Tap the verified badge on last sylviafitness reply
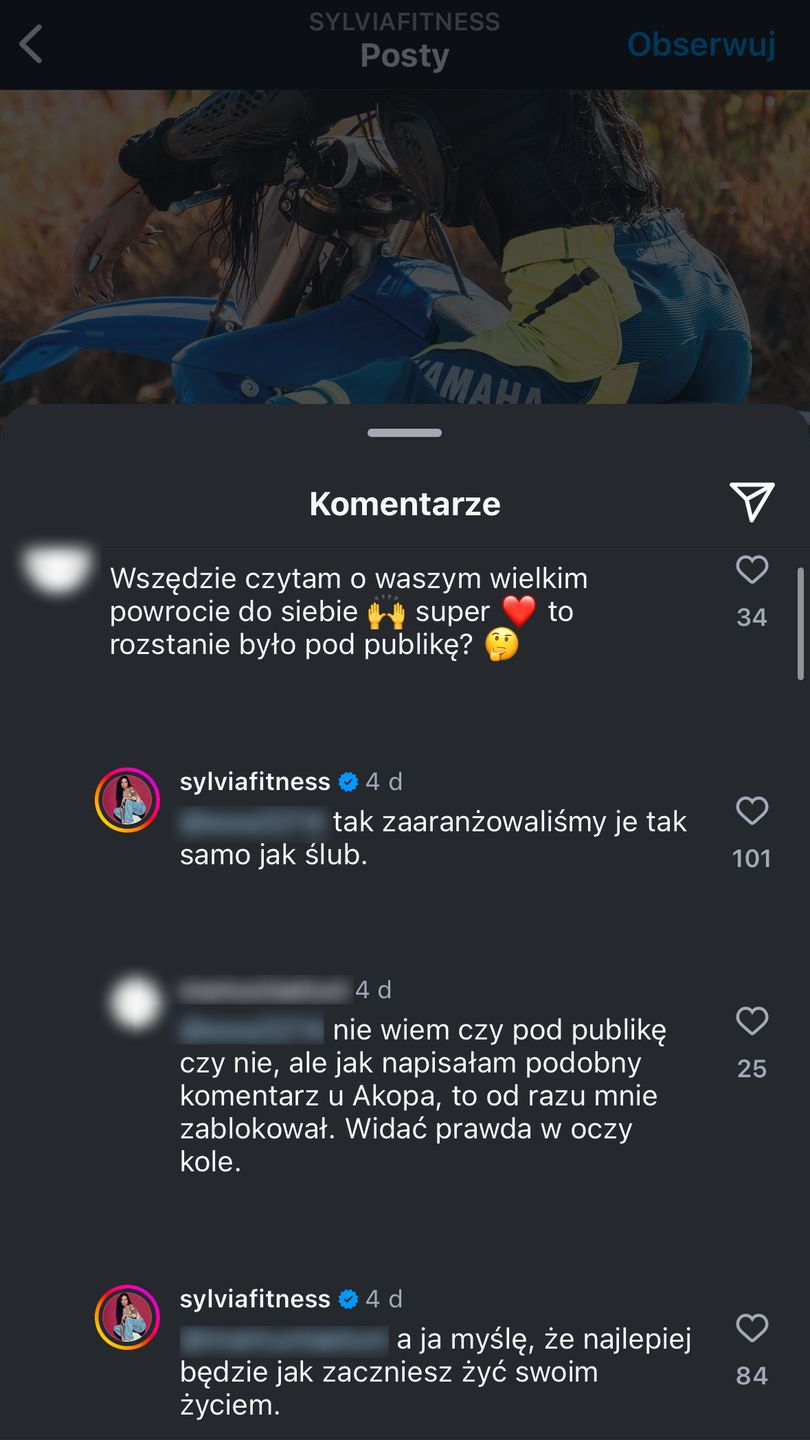810x1440 pixels. click(x=348, y=1299)
